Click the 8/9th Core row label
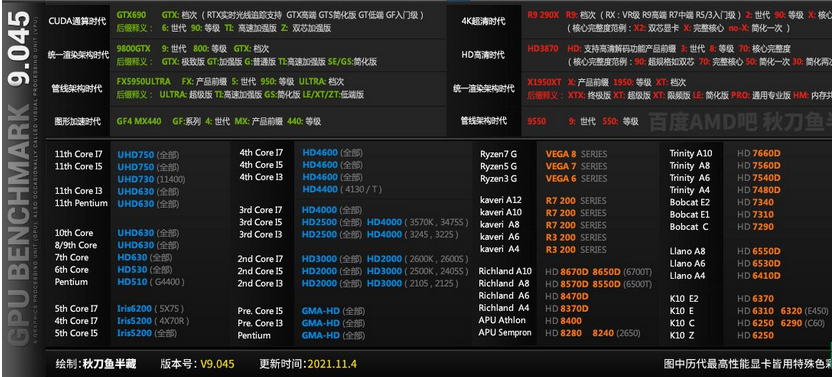 coord(76,245)
